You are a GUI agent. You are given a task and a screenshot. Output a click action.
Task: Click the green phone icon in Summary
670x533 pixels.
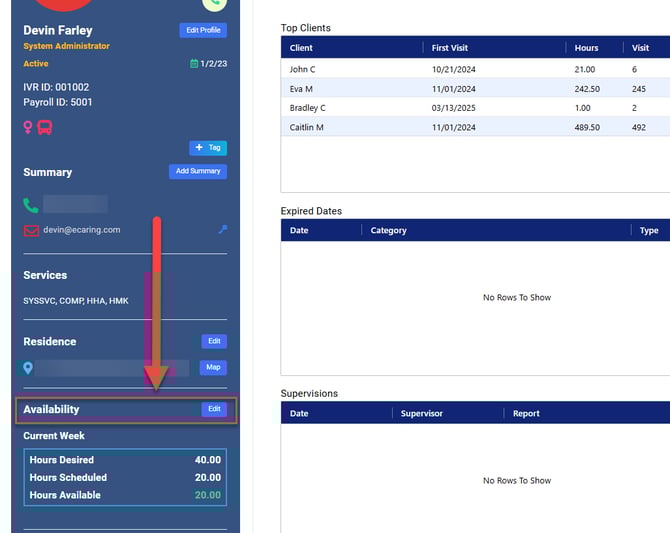31,205
